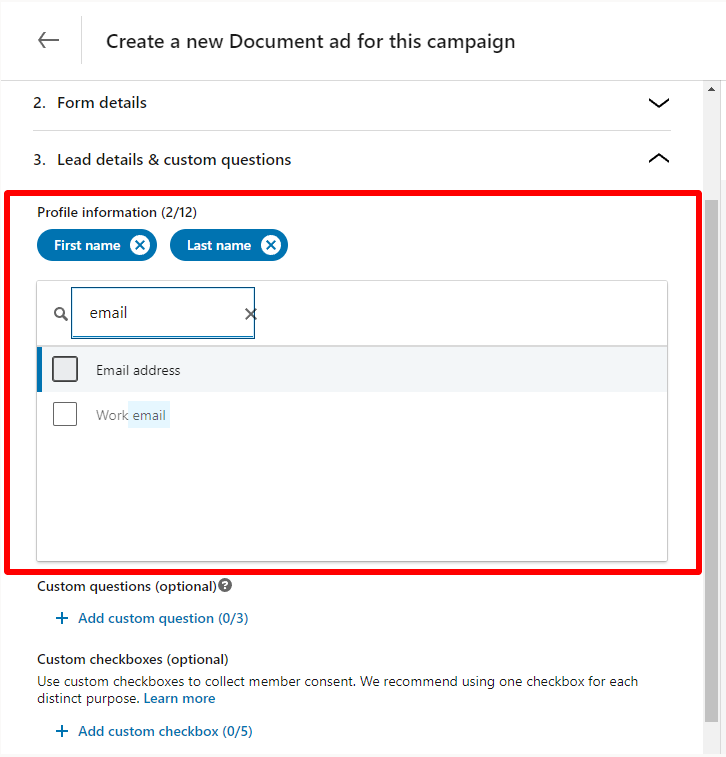Expand the Form details section chevron
The image size is (726, 757).
[659, 103]
